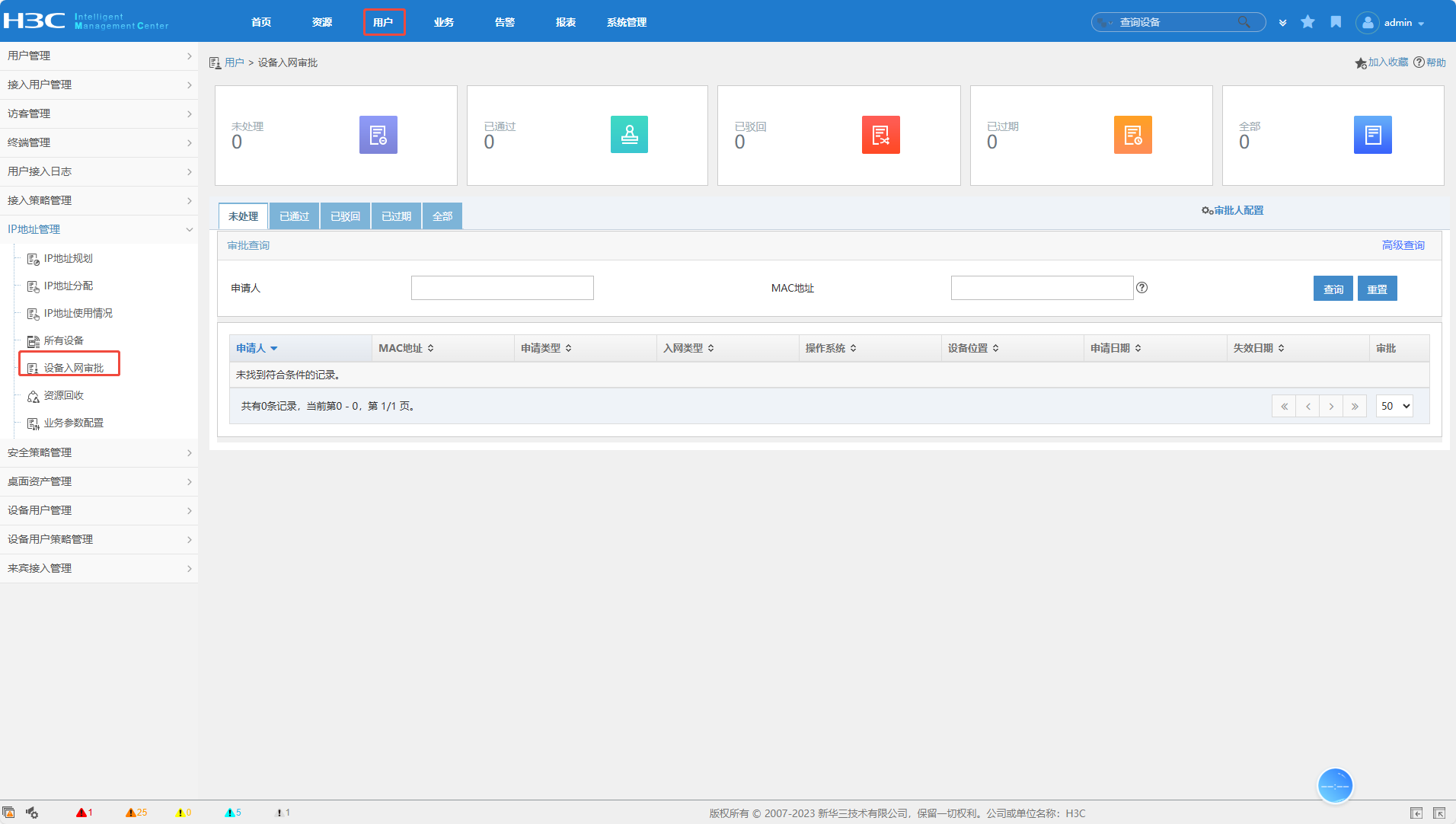Expand the 终端管理 sidebar section
The image size is (1456, 824).
(x=99, y=142)
